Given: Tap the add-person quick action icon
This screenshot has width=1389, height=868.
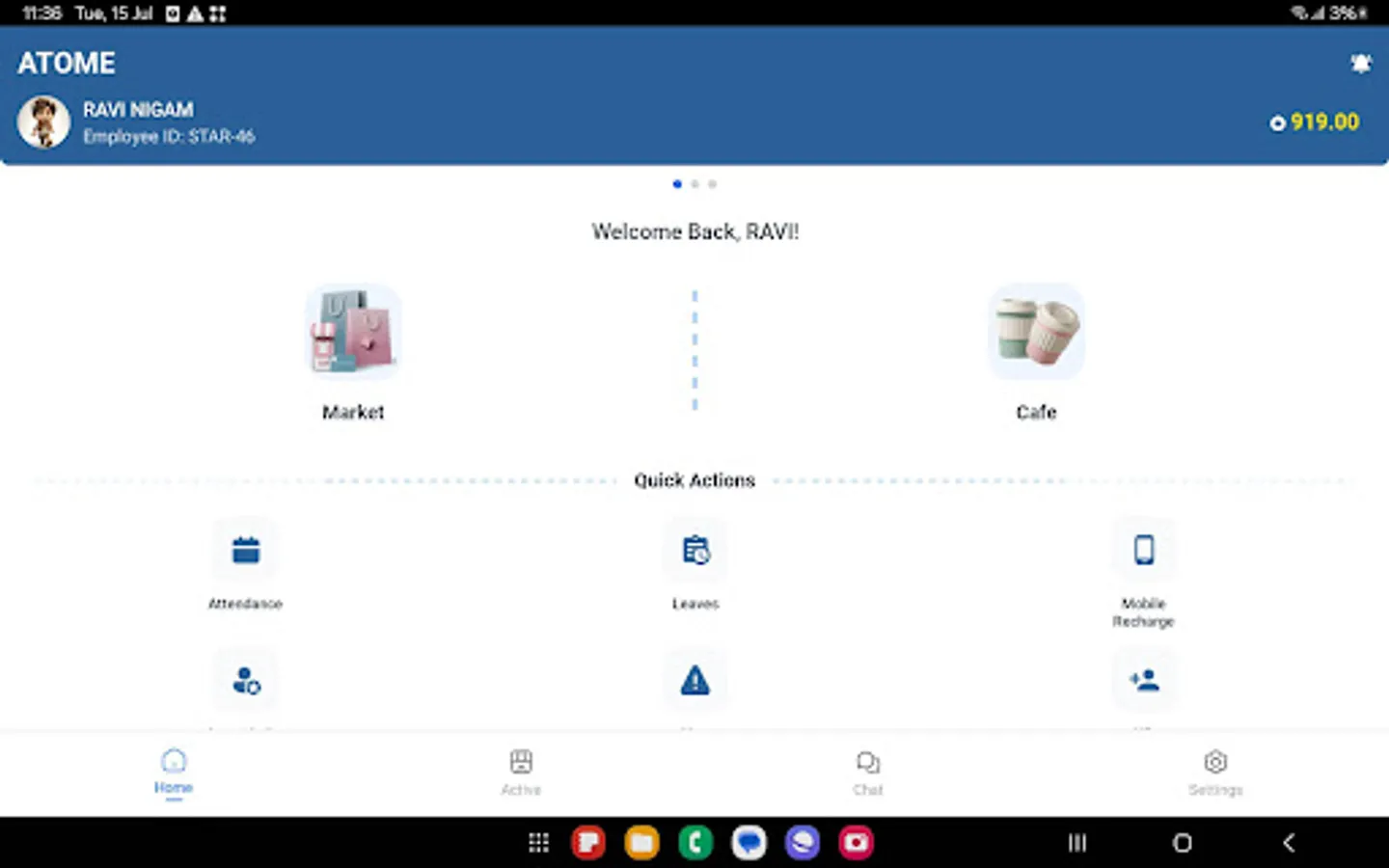Looking at the screenshot, I should pos(1144,680).
